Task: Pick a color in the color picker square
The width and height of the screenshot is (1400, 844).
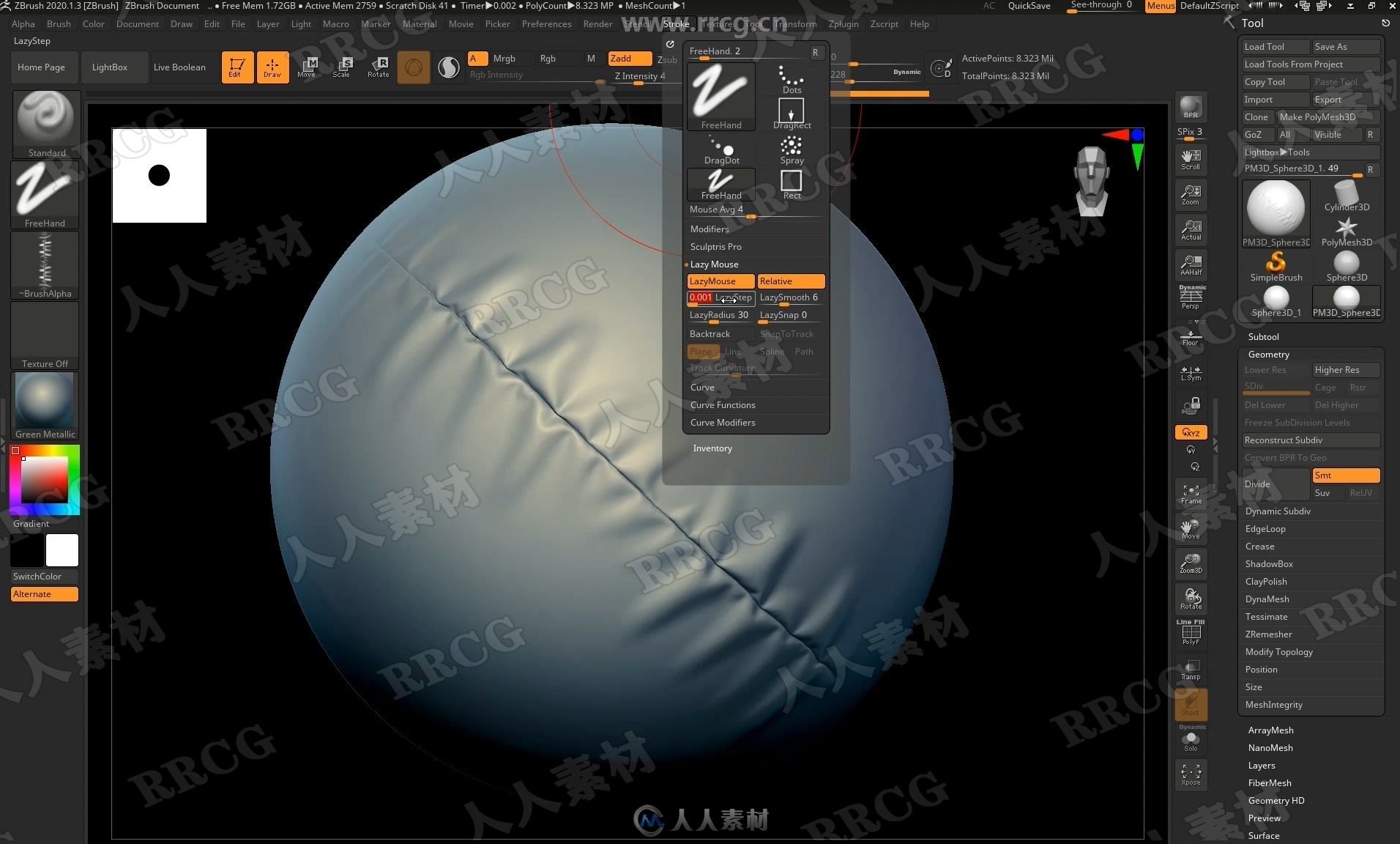Action: 44,480
